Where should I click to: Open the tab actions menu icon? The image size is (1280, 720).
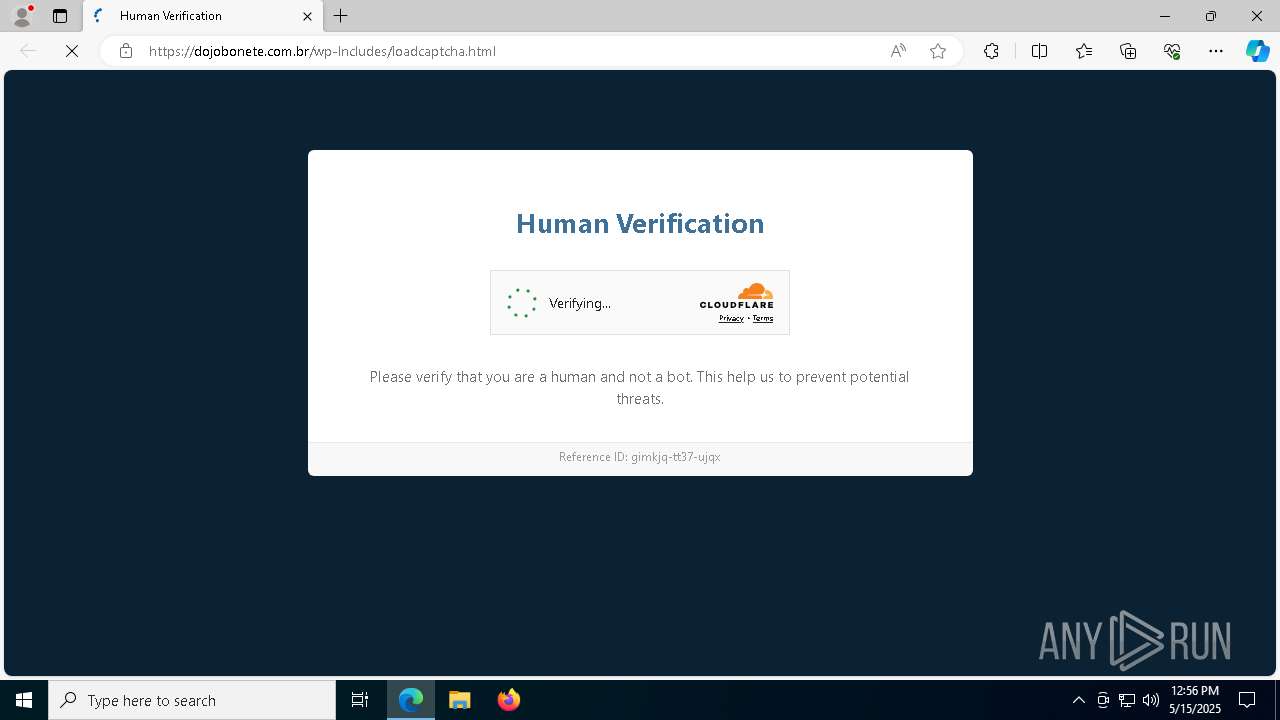point(60,16)
